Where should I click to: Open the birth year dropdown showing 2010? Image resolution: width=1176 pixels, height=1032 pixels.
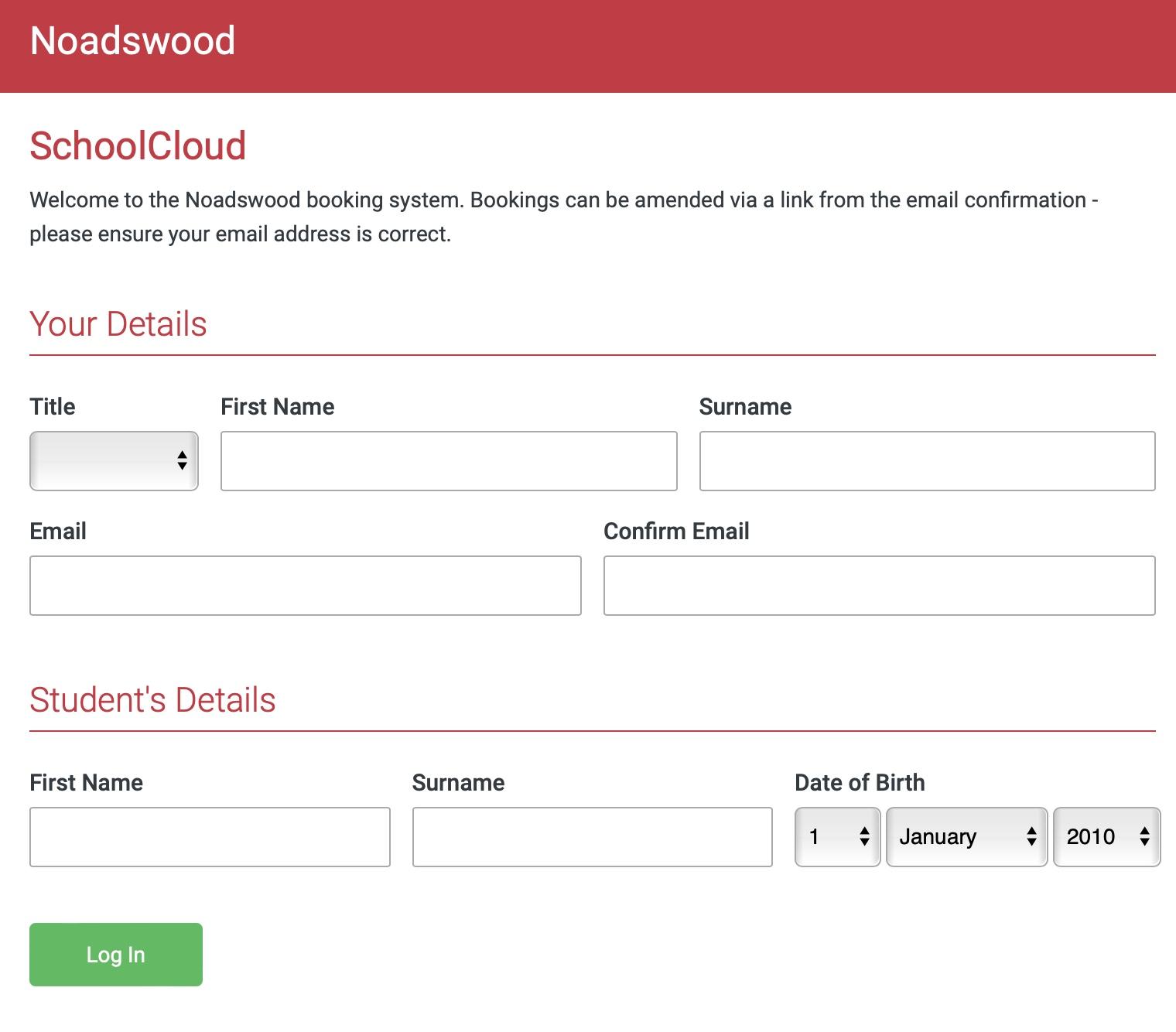pos(1107,837)
